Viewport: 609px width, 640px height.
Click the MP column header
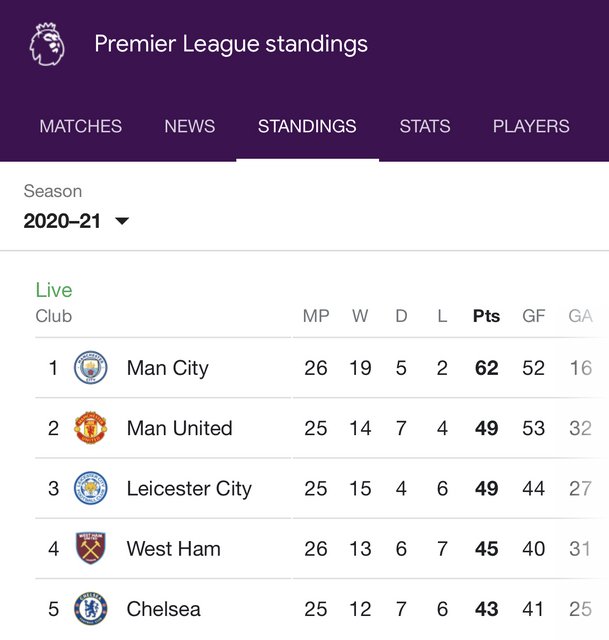pos(316,316)
